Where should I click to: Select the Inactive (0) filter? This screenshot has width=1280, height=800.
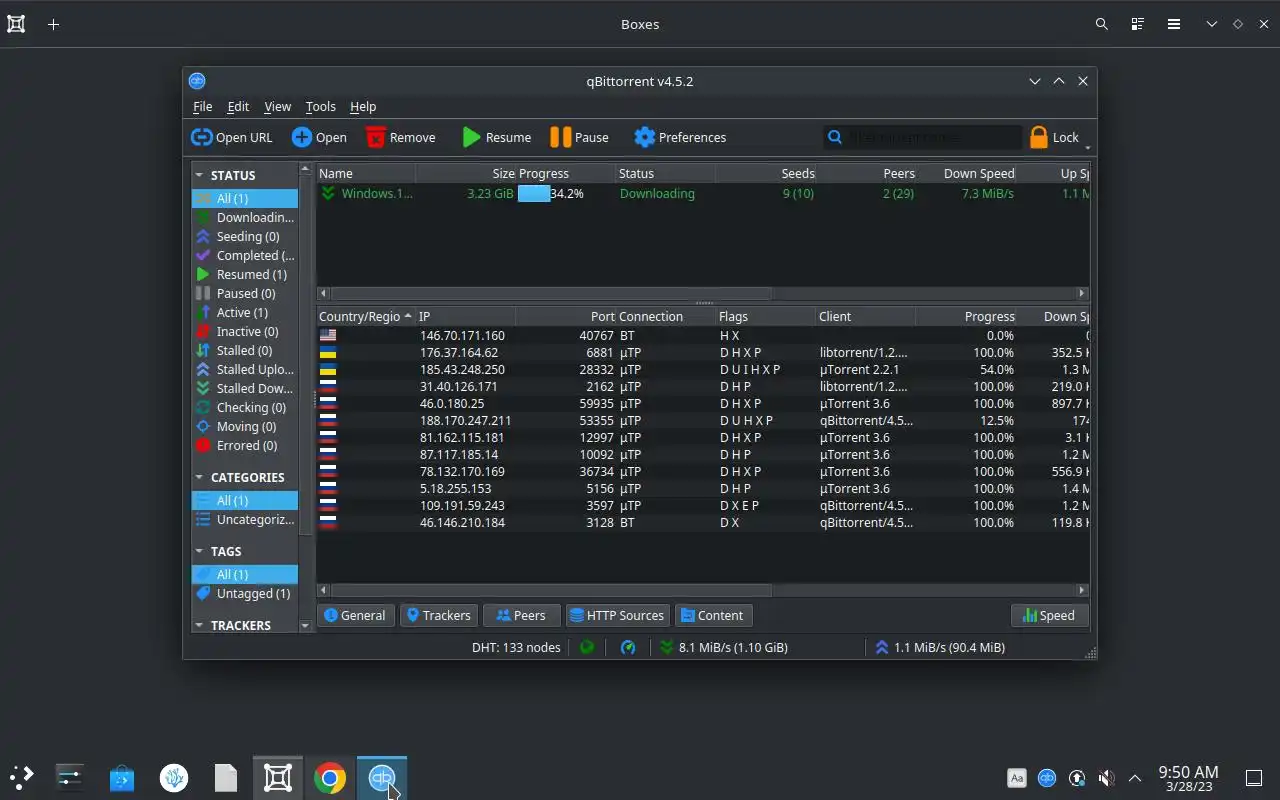click(x=245, y=331)
